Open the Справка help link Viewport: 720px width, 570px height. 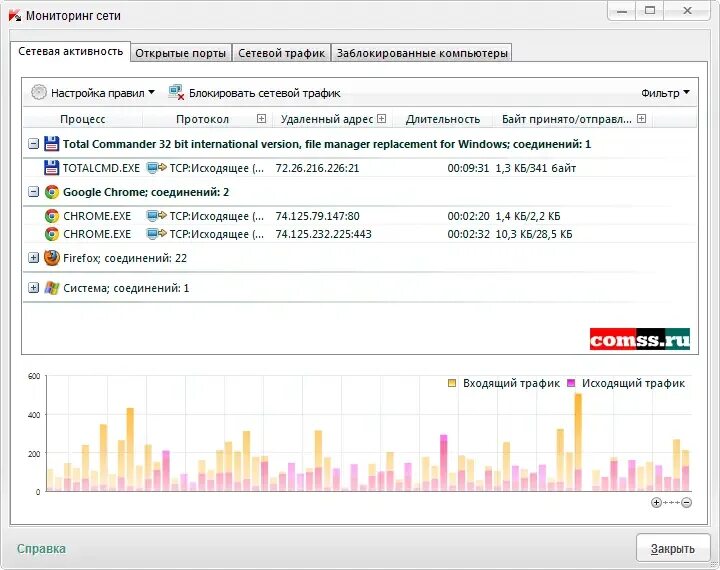click(41, 549)
